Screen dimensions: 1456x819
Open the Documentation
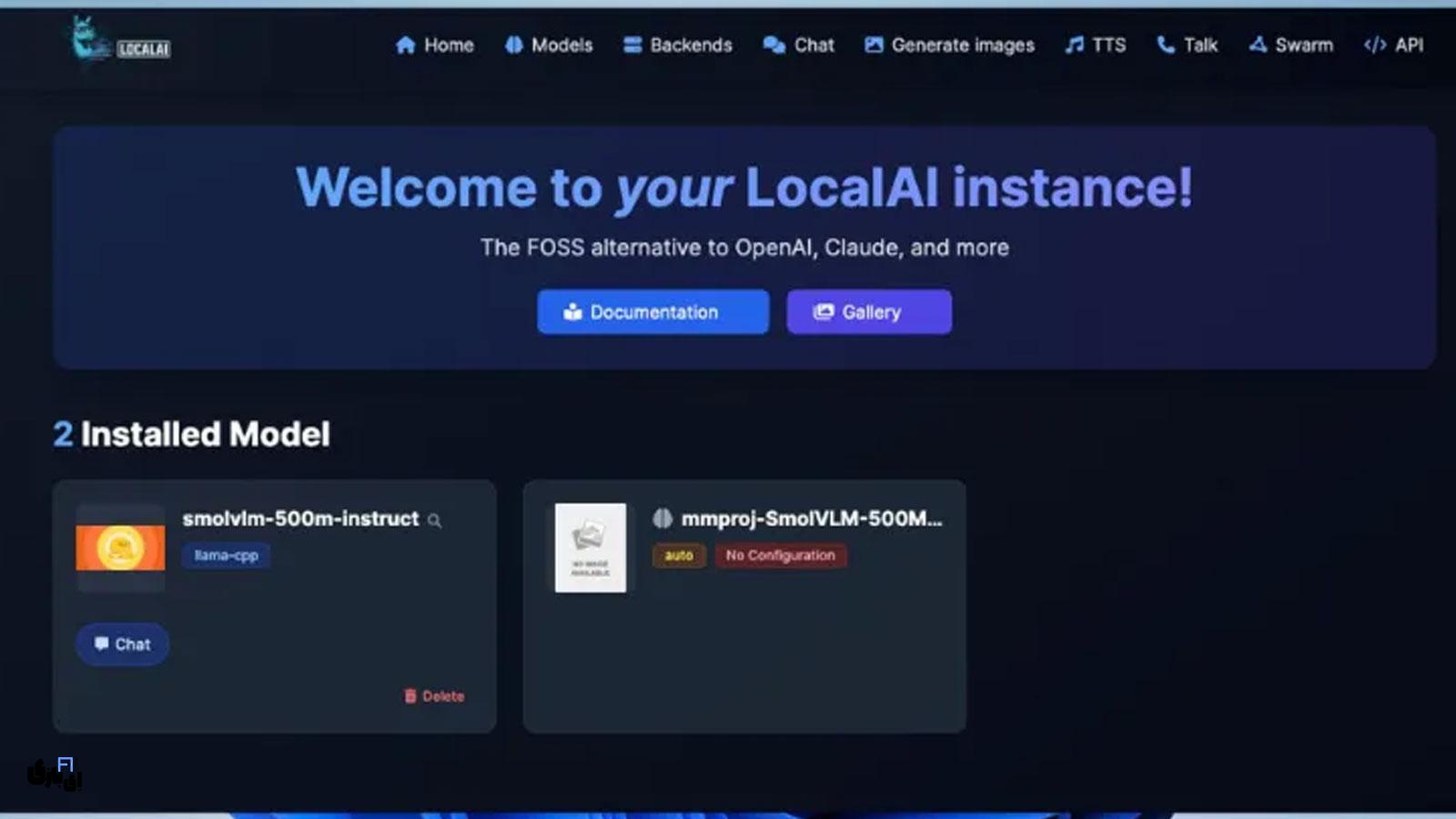click(x=652, y=312)
